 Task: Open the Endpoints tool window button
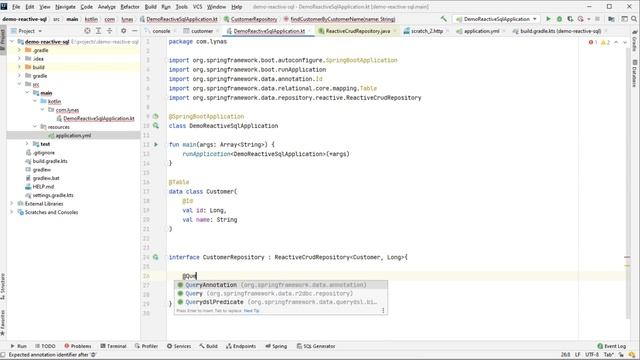(x=241, y=346)
